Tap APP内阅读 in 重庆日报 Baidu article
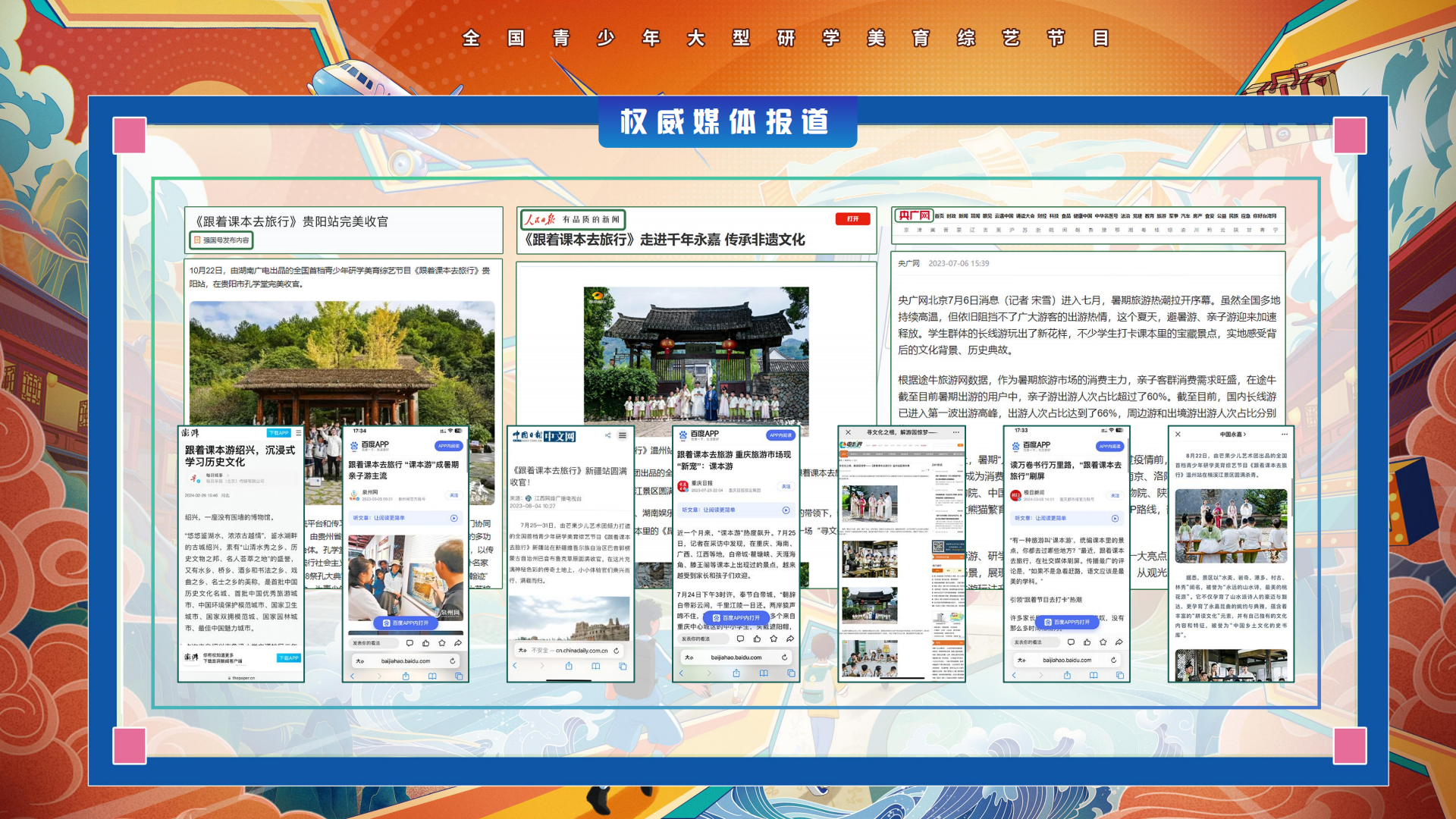Screen dimensions: 1456x819 pos(780,435)
